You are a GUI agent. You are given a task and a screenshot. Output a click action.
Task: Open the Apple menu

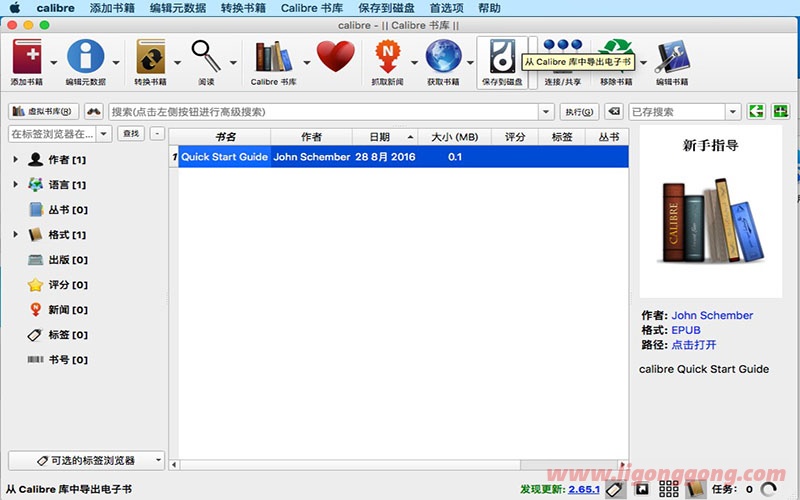(x=15, y=8)
